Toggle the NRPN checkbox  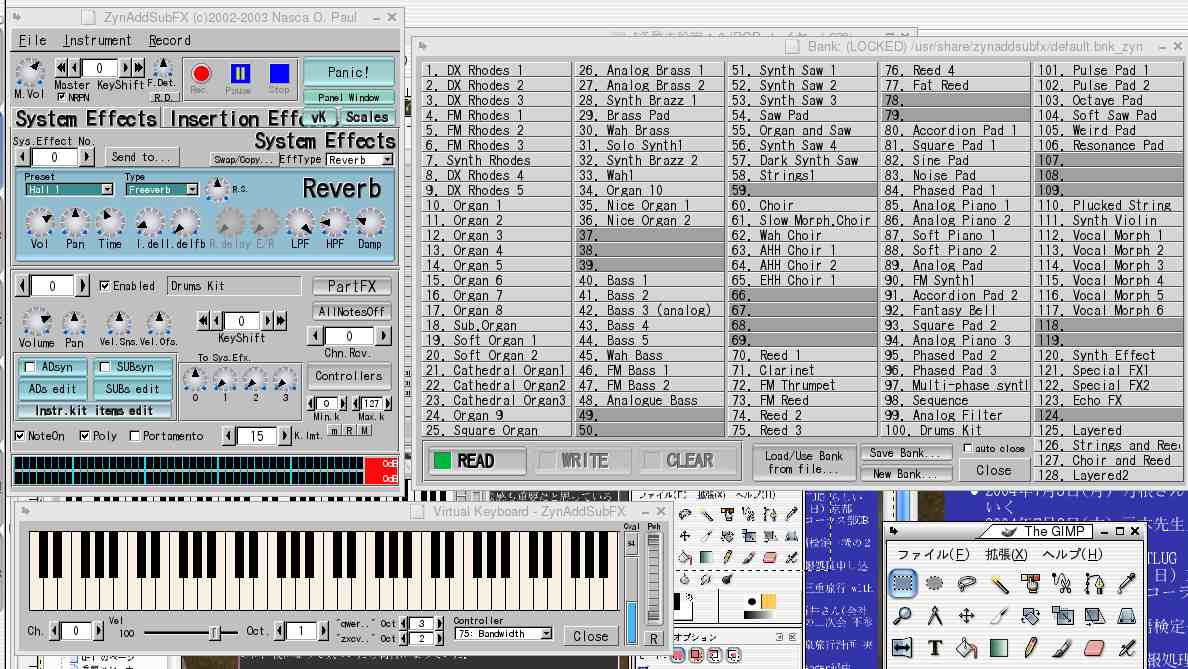coord(61,97)
